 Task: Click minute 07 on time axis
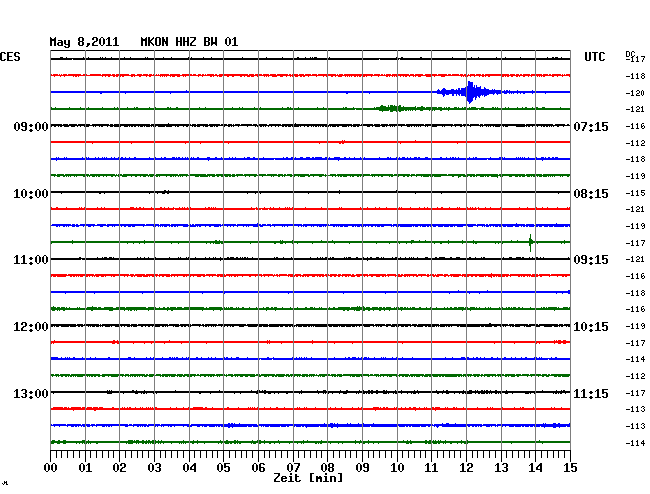click(293, 468)
